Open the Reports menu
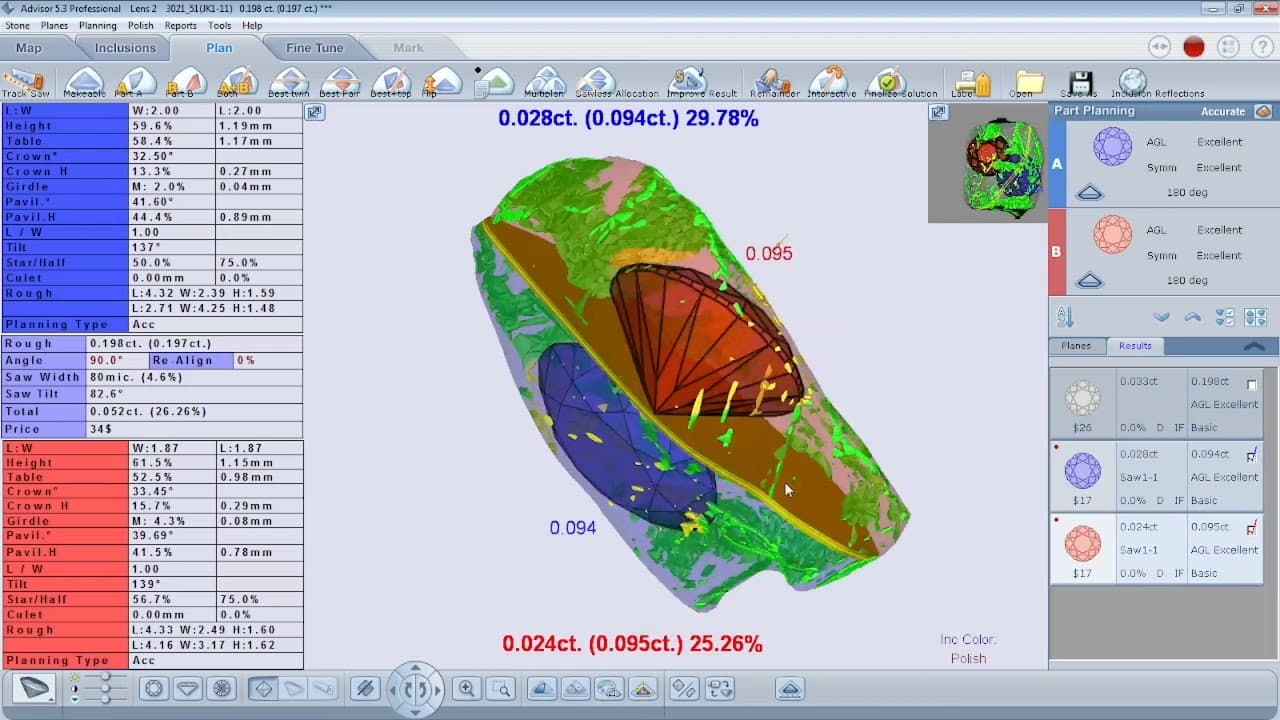The image size is (1280, 720). coord(180,25)
